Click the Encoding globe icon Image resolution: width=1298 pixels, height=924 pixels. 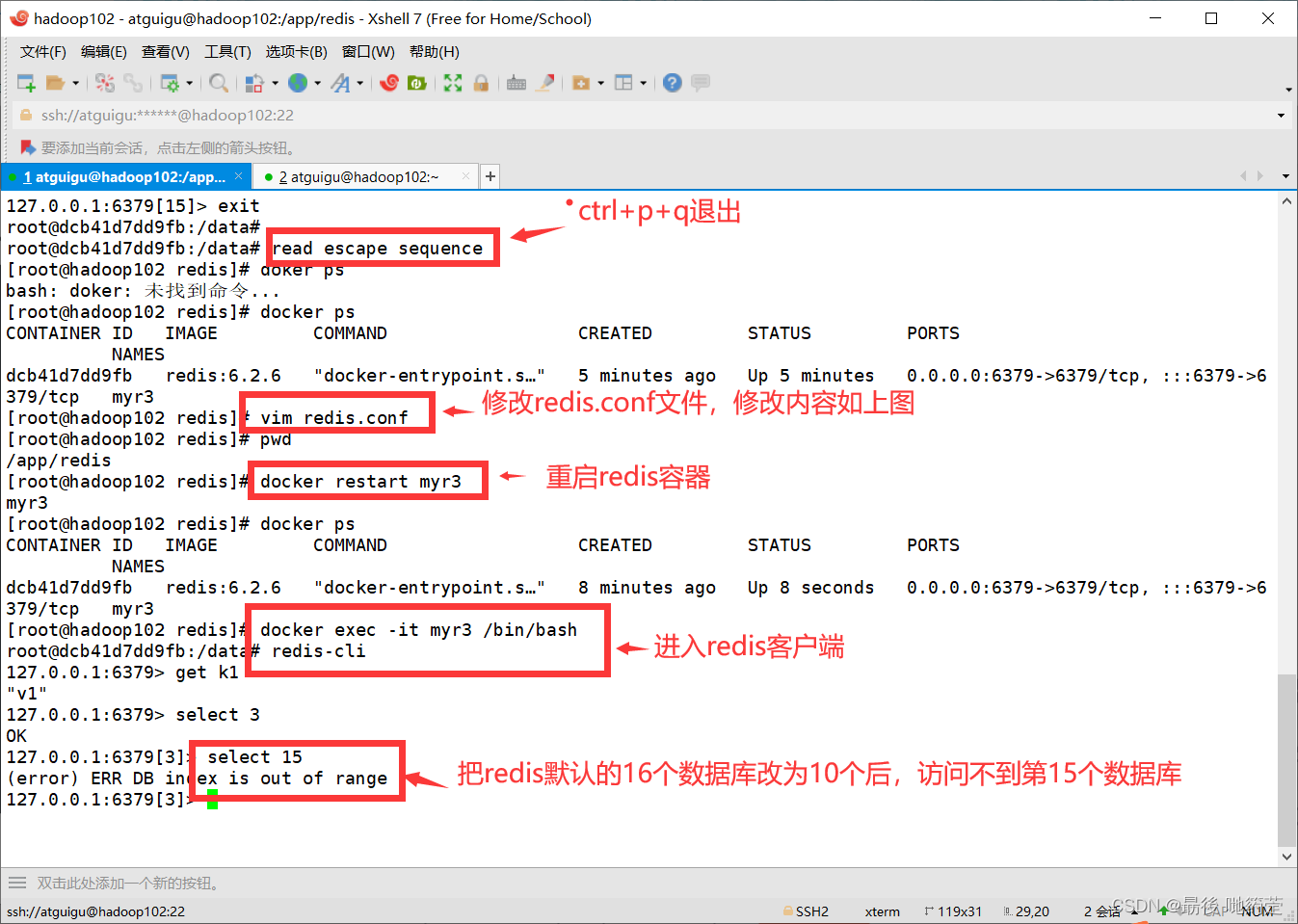[298, 84]
